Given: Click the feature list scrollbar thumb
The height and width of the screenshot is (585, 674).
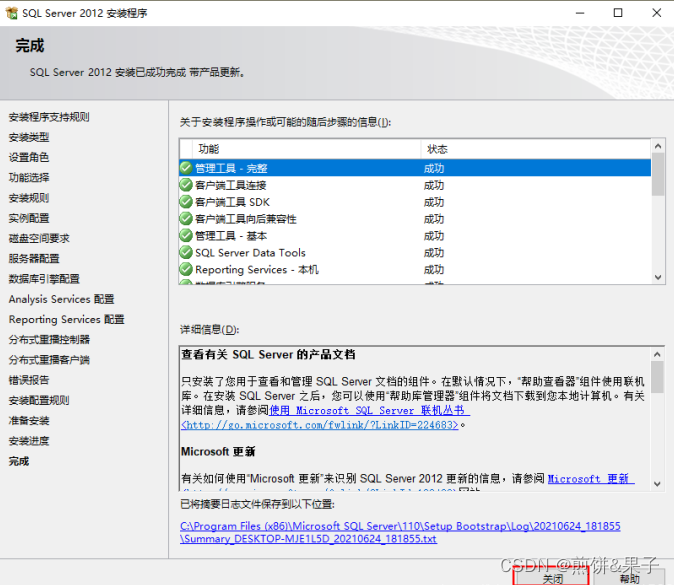Looking at the screenshot, I should pyautogui.click(x=658, y=175).
